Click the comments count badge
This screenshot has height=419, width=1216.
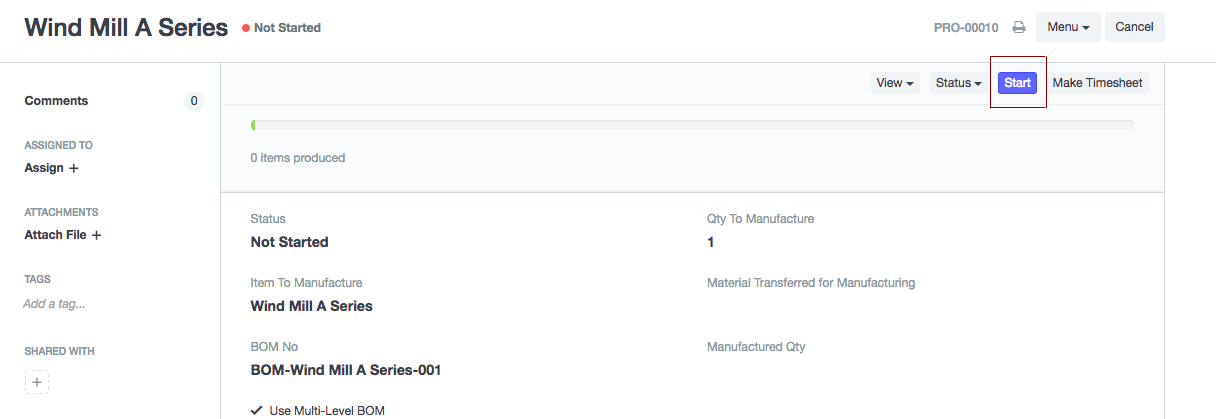(194, 101)
